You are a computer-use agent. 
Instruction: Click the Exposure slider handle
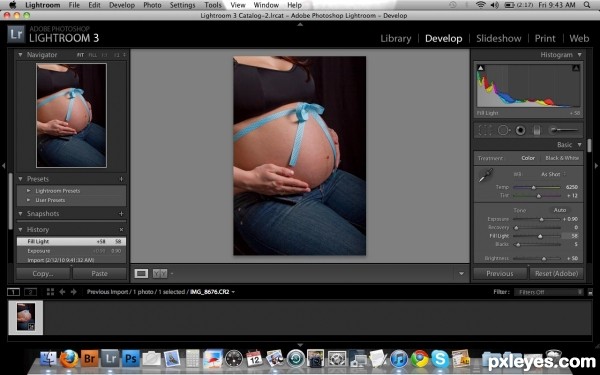click(x=541, y=219)
